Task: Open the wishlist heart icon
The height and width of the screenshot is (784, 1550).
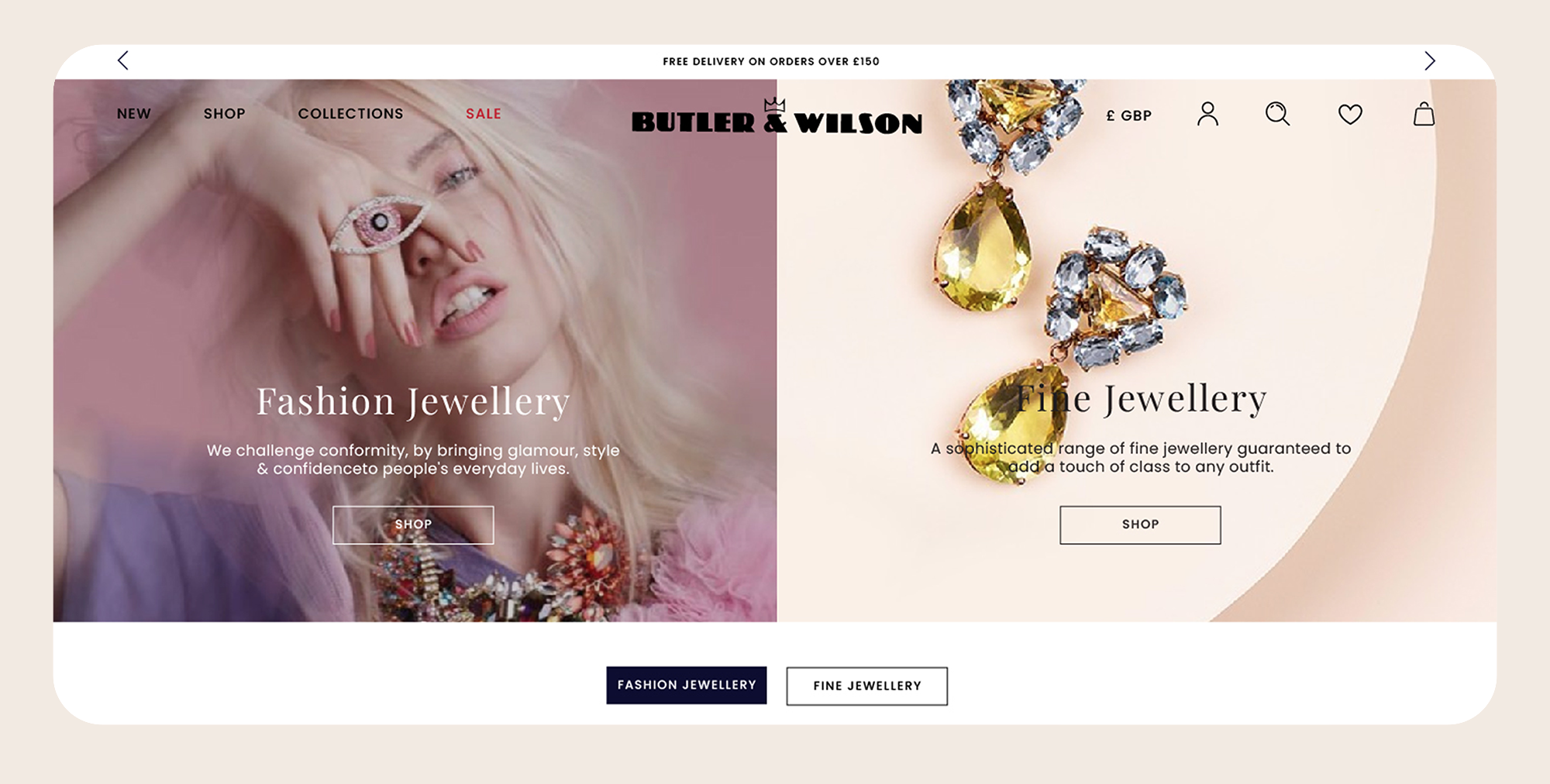Action: click(x=1350, y=115)
